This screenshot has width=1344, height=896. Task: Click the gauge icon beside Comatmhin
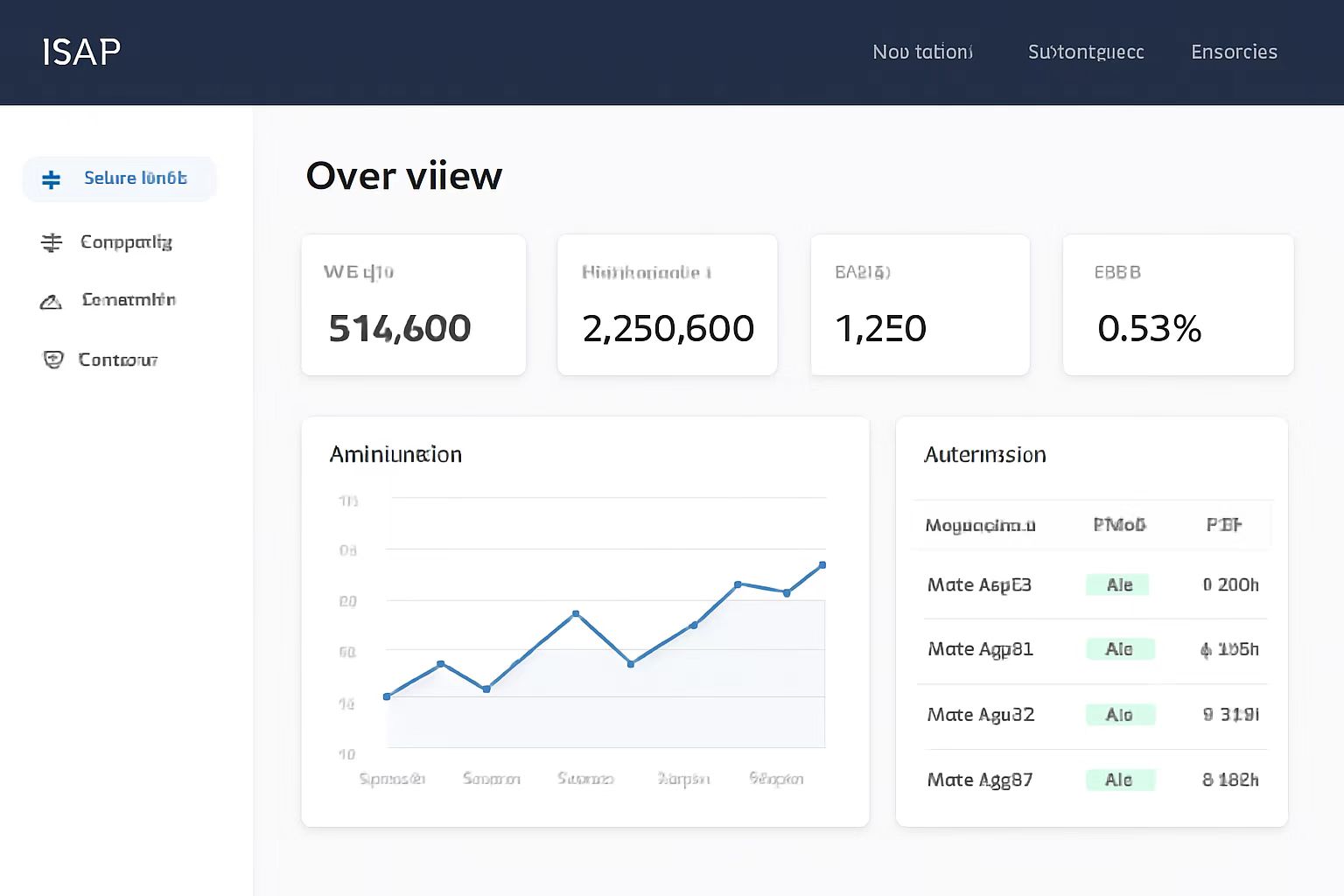point(51,302)
